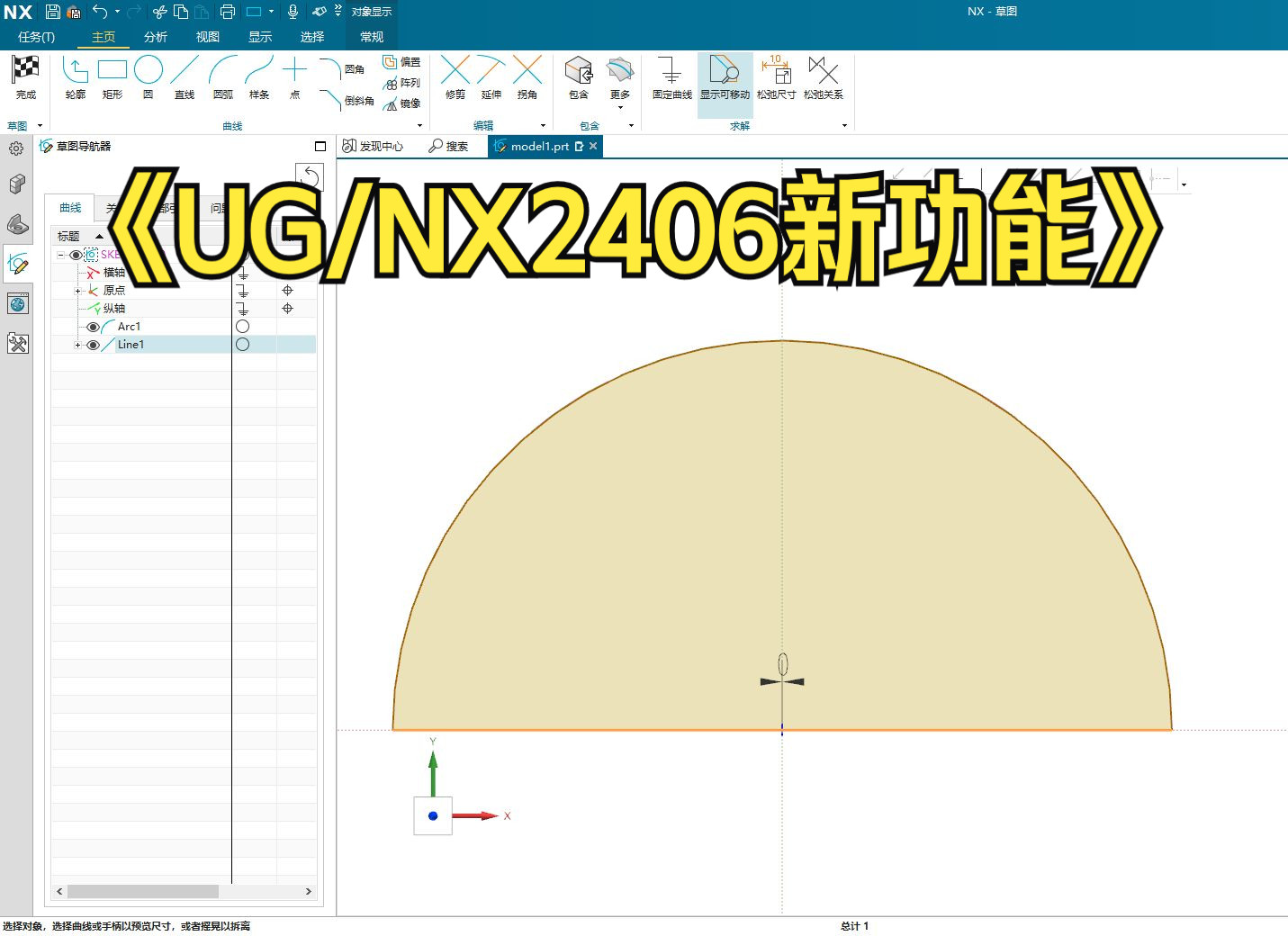Expand the Line1 tree node
Viewport: 1288px width, 936px height.
coord(77,344)
